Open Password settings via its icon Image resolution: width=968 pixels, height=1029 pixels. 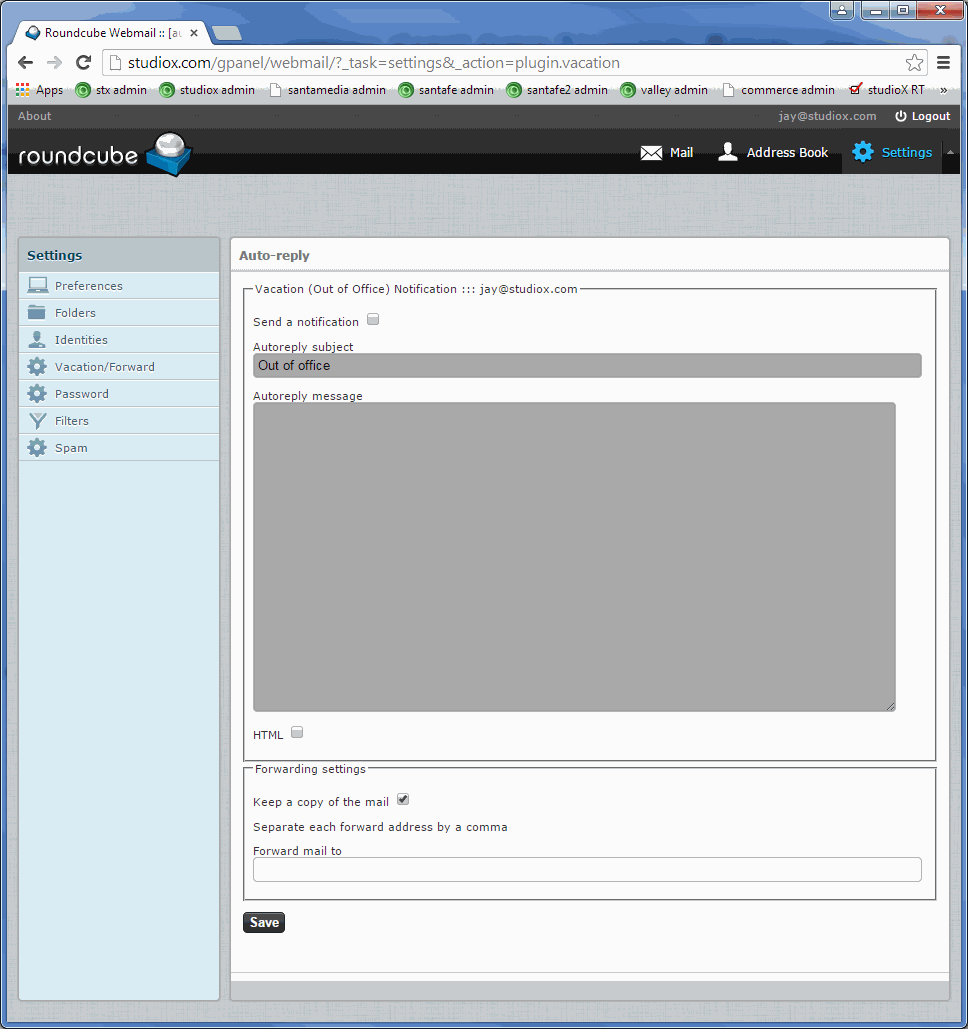coord(38,393)
